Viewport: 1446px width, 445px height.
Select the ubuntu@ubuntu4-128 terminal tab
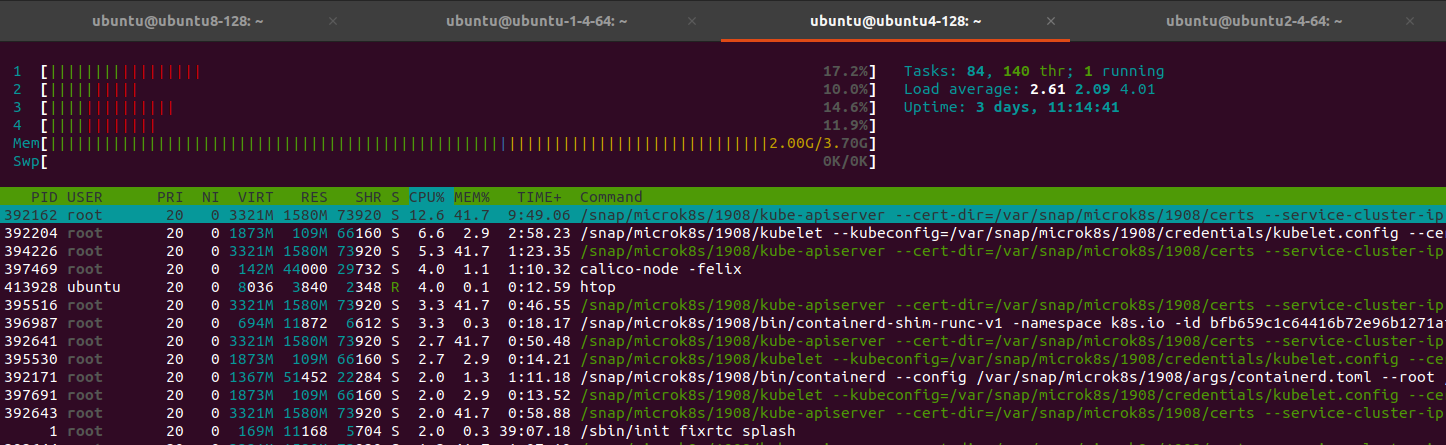[895, 20]
